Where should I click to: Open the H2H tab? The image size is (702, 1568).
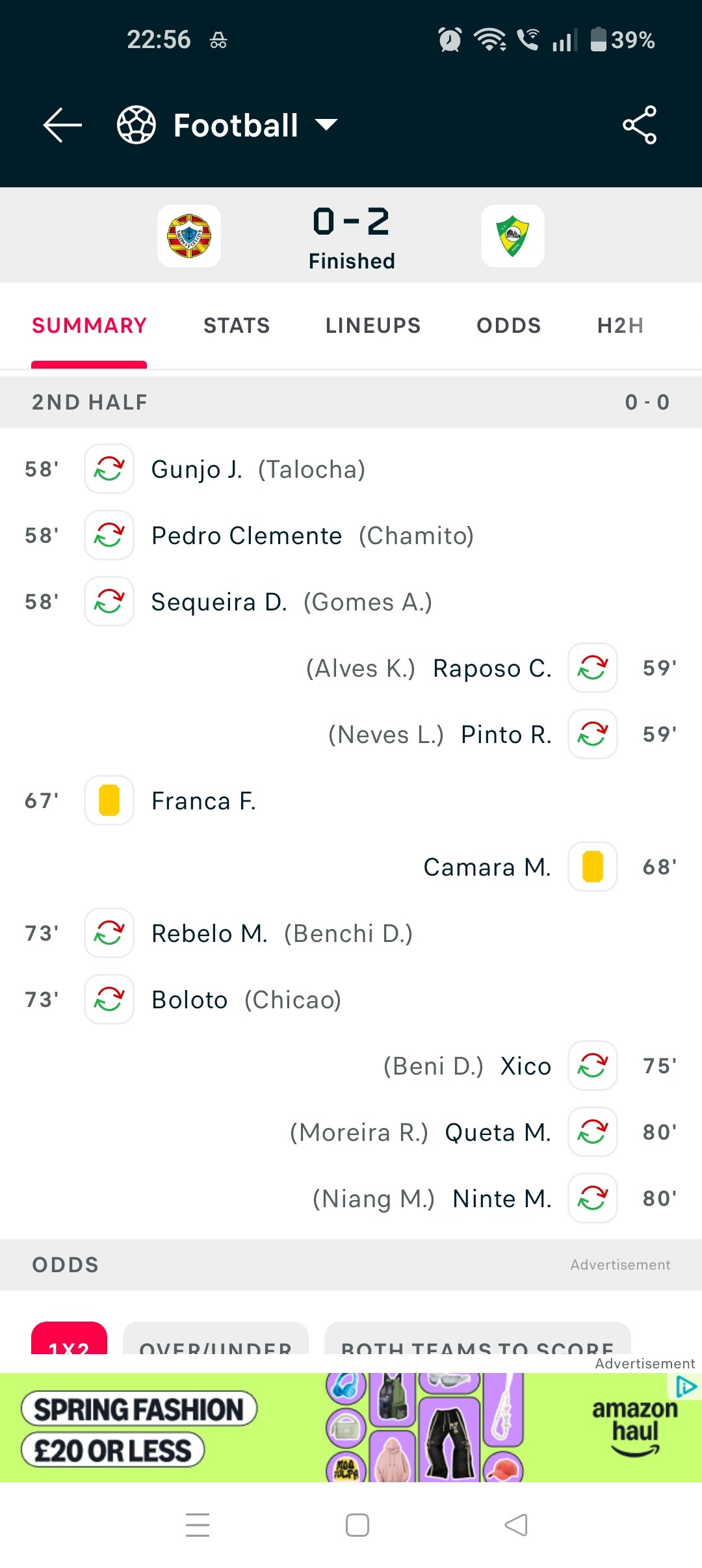(x=621, y=326)
